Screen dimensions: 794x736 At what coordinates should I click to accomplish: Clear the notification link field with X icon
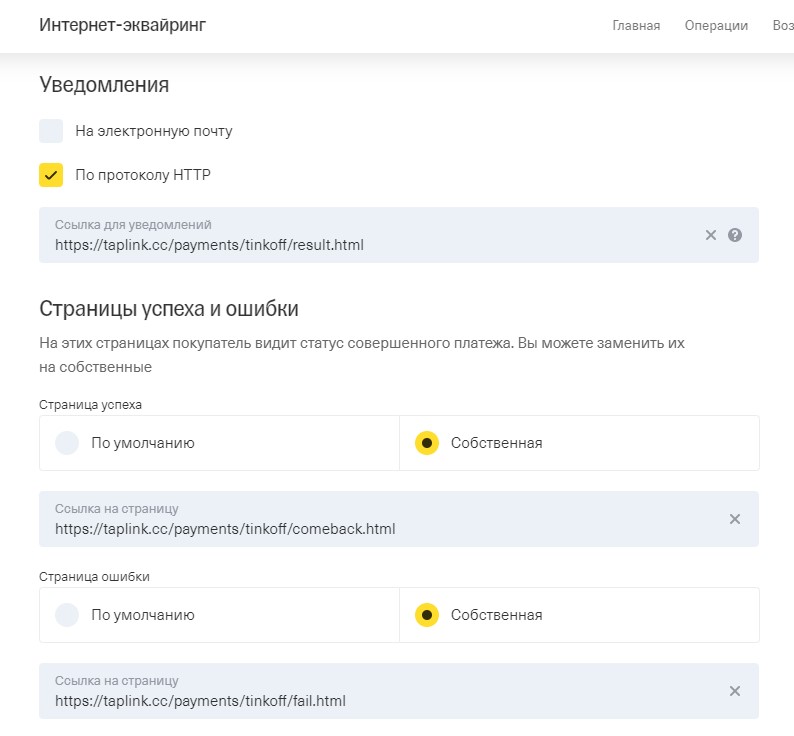click(711, 235)
